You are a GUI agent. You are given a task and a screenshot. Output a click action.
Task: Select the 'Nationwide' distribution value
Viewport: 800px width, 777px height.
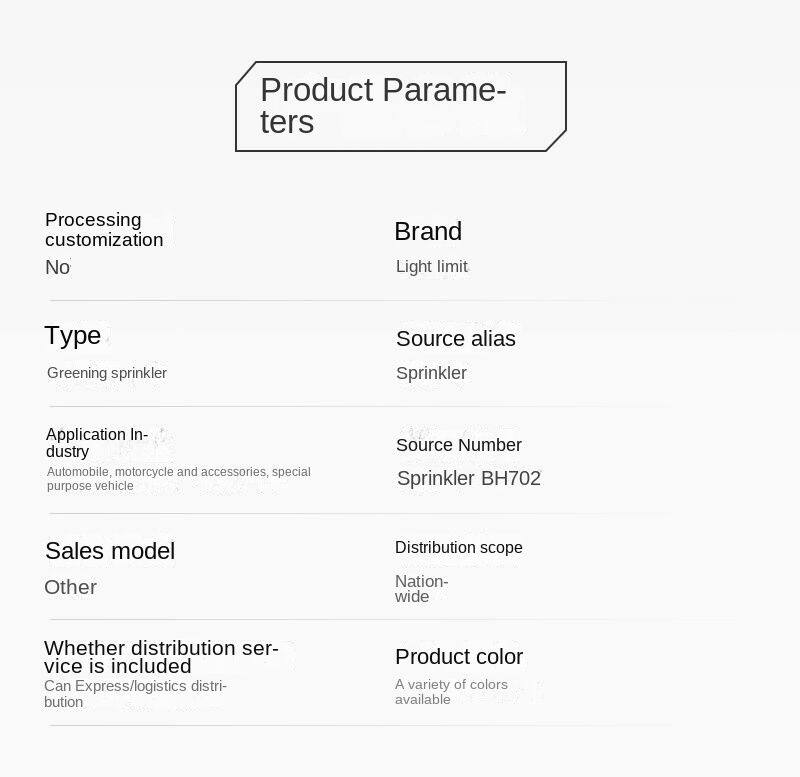tap(421, 589)
